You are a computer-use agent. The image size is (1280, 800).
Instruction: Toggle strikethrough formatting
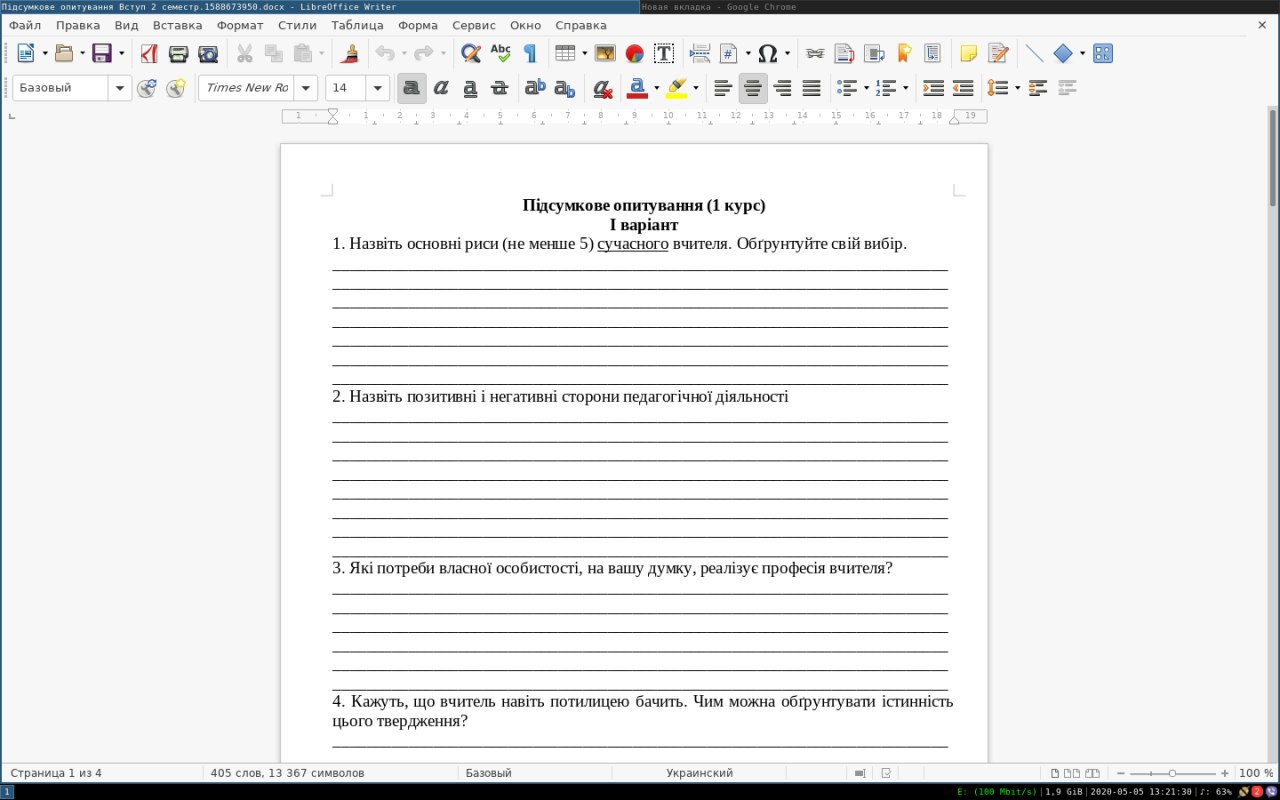click(x=500, y=88)
